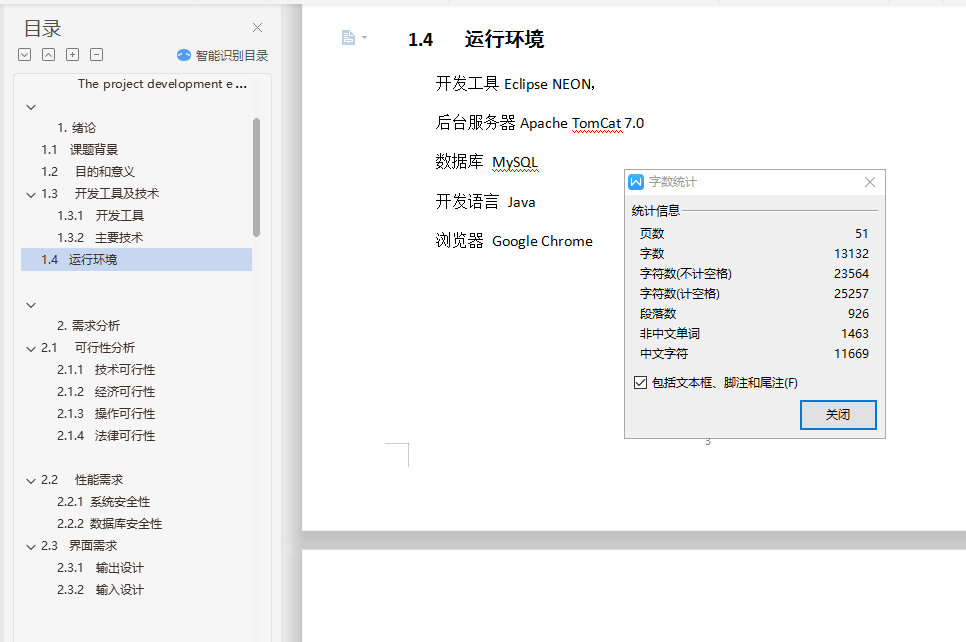Jump to 2.1.4 法律可行性
This screenshot has width=966, height=642.
(106, 436)
